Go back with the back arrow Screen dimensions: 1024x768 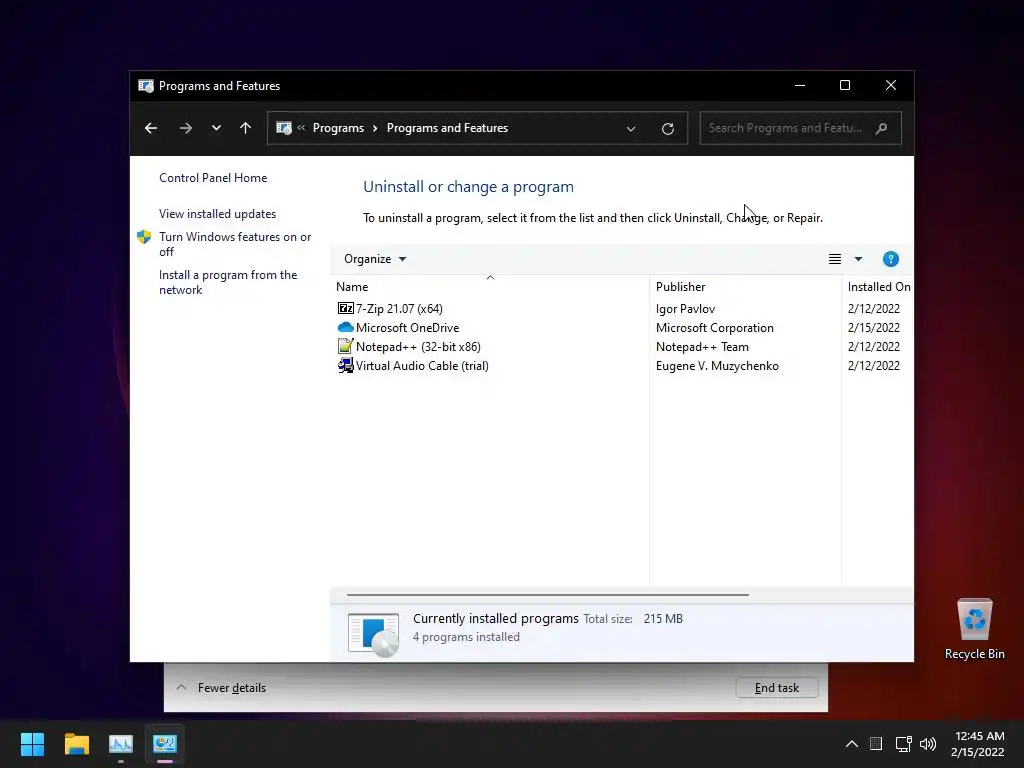pos(151,128)
